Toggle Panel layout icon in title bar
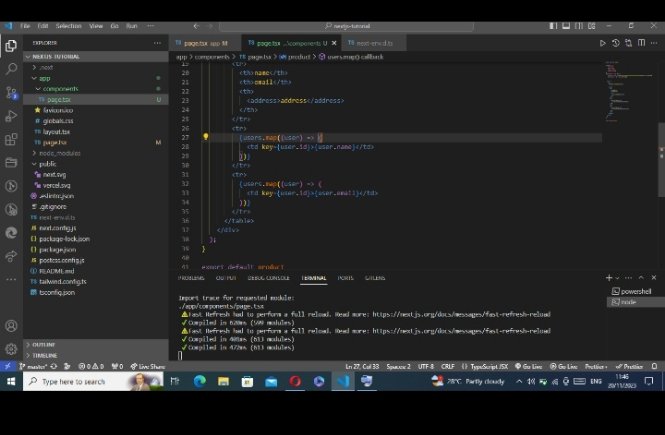Viewport: 665px width, 435px height. pyautogui.click(x=566, y=26)
